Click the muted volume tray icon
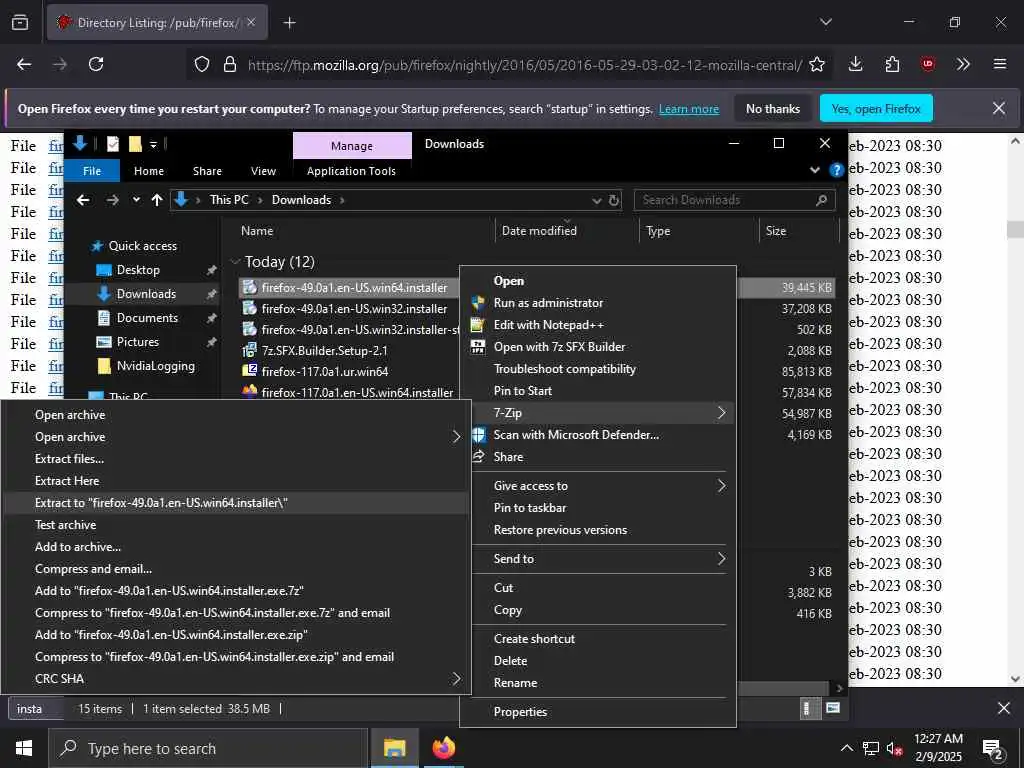This screenshot has width=1024, height=768. coord(895,748)
